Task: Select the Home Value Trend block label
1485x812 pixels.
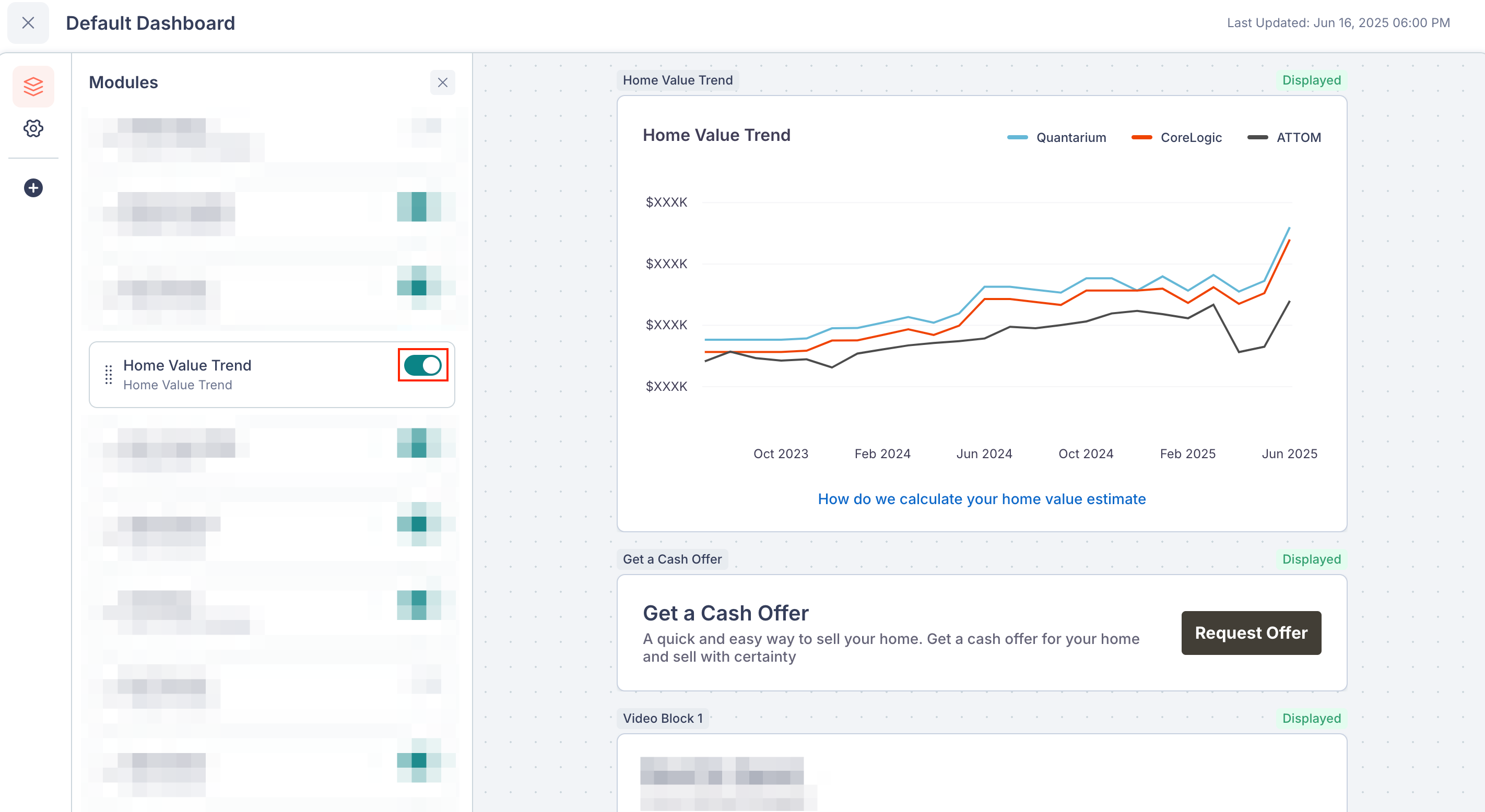Action: pos(678,80)
